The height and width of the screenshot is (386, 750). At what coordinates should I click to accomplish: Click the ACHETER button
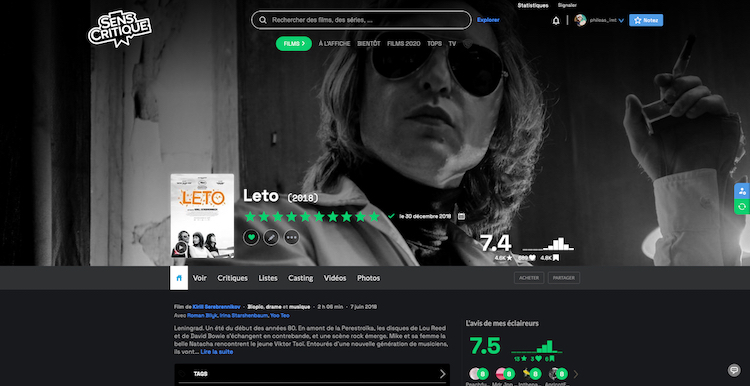pyautogui.click(x=529, y=278)
